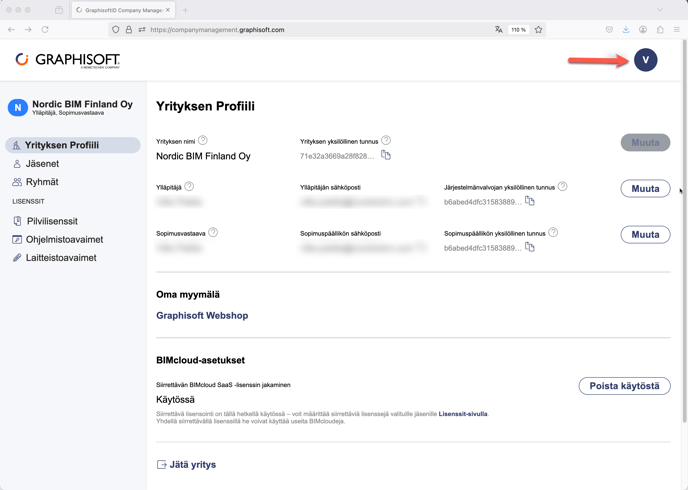This screenshot has width=688, height=490.
Task: Go back to previous page
Action: pos(11,29)
